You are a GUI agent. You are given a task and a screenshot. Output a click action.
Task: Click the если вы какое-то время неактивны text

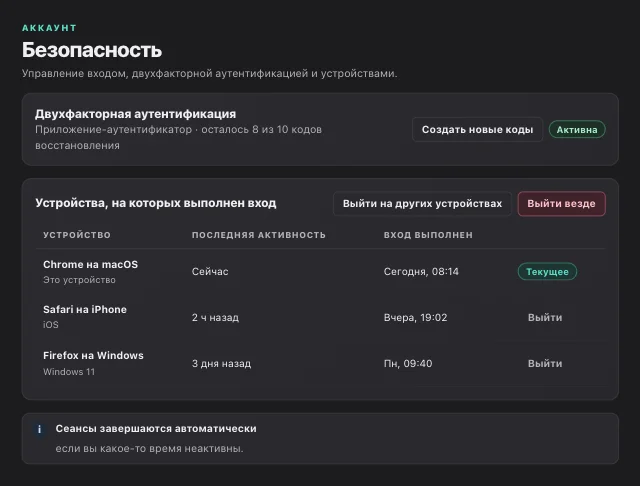coord(149,448)
